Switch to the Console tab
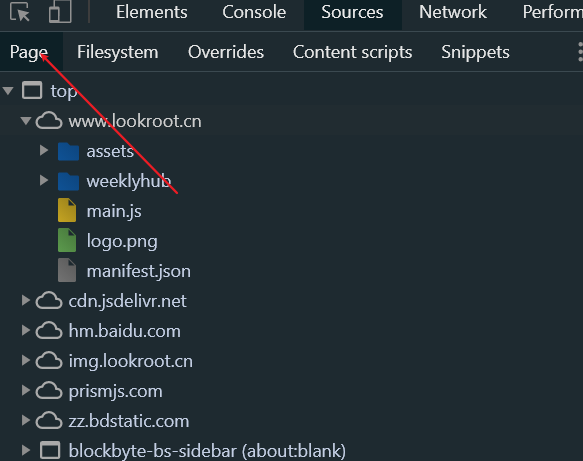Viewport: 583px width, 461px height. click(x=254, y=12)
